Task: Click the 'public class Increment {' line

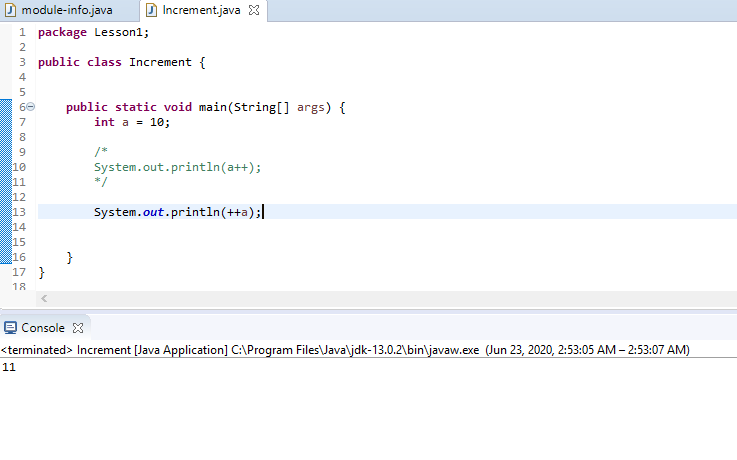Action: [122, 62]
